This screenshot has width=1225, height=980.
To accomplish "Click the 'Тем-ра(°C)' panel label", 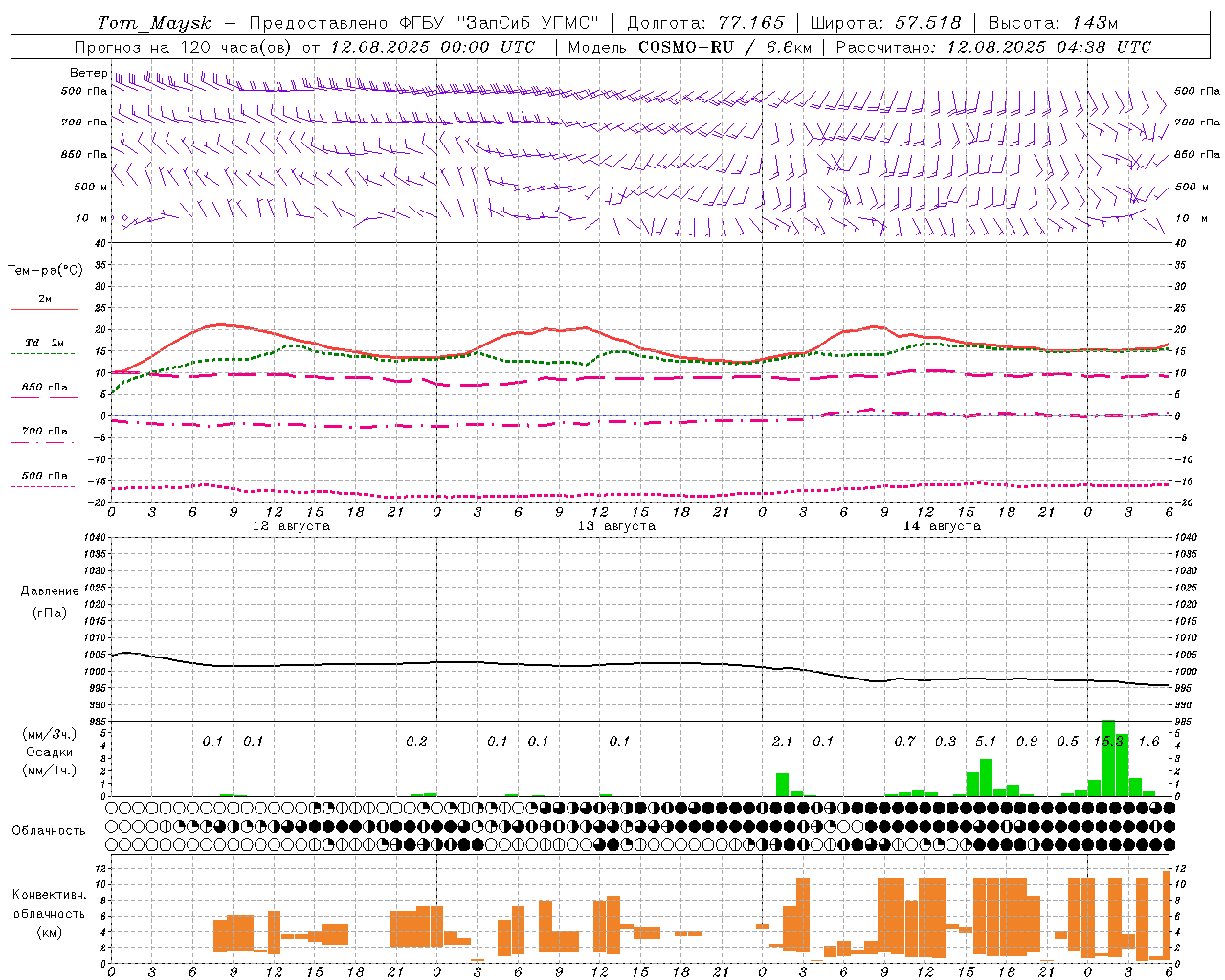I will (x=45, y=271).
